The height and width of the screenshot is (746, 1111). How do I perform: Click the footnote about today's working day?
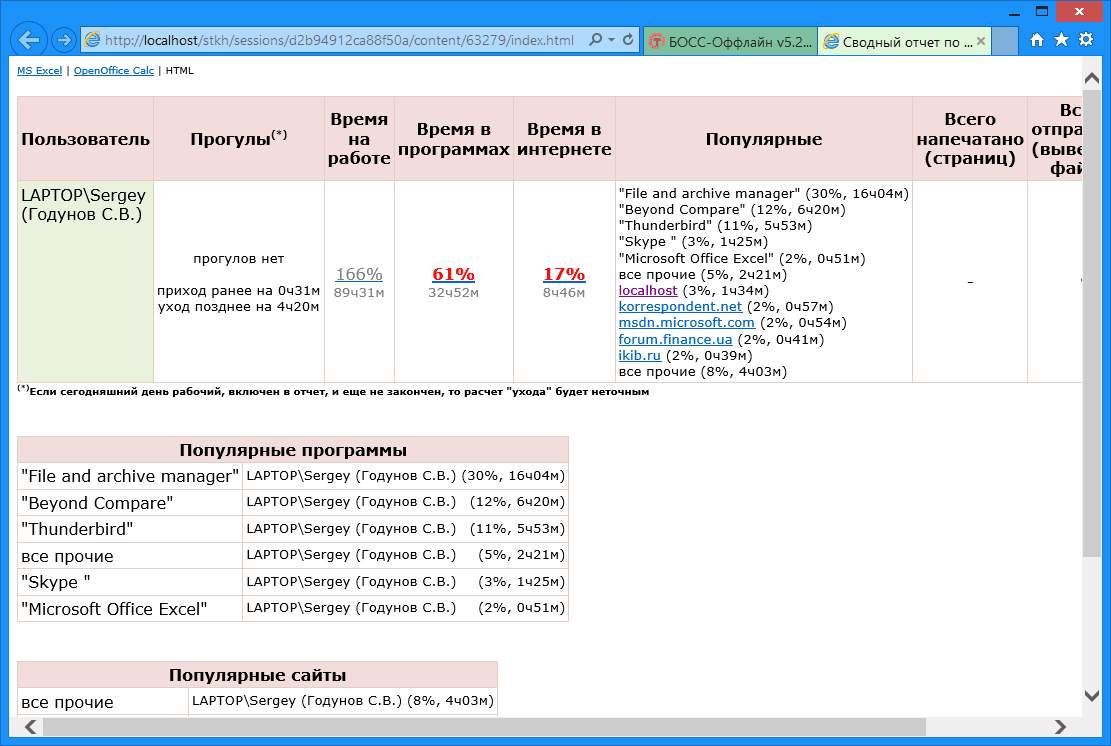click(333, 391)
